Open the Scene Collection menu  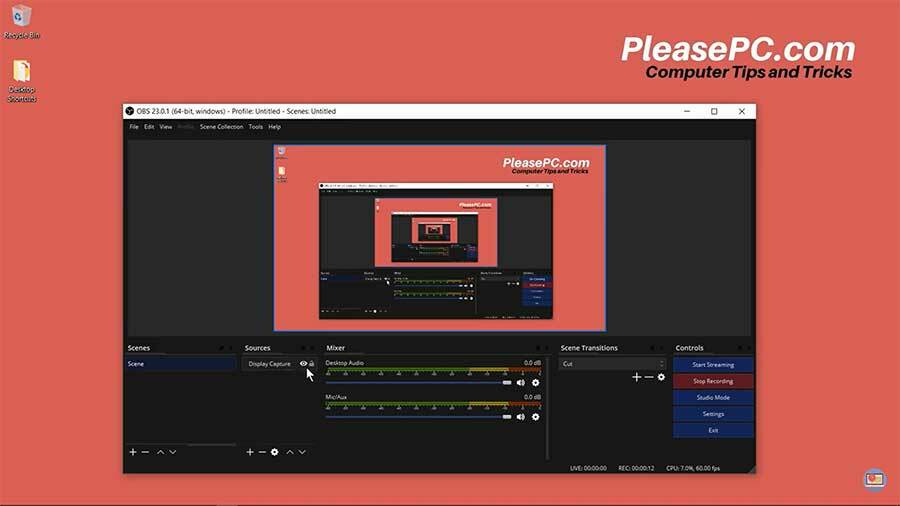pos(222,127)
